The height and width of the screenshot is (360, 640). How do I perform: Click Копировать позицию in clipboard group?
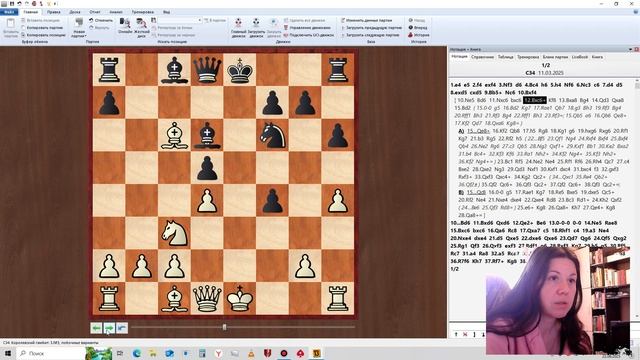(43, 35)
